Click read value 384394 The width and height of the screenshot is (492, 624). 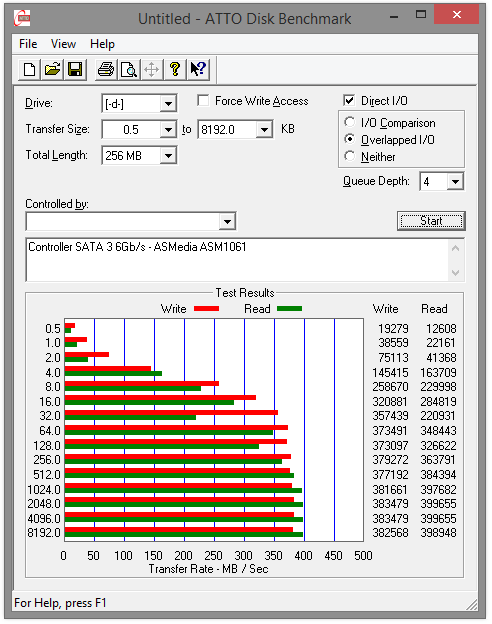tap(439, 475)
